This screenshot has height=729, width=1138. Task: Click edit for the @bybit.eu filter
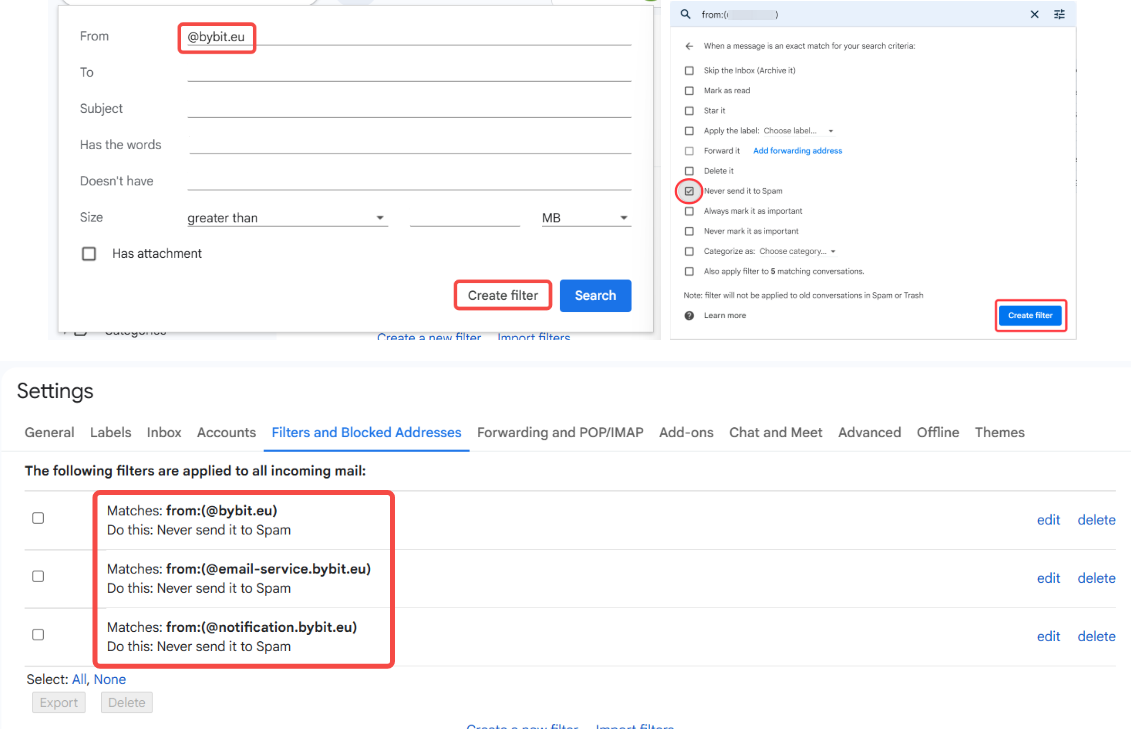pos(1048,520)
